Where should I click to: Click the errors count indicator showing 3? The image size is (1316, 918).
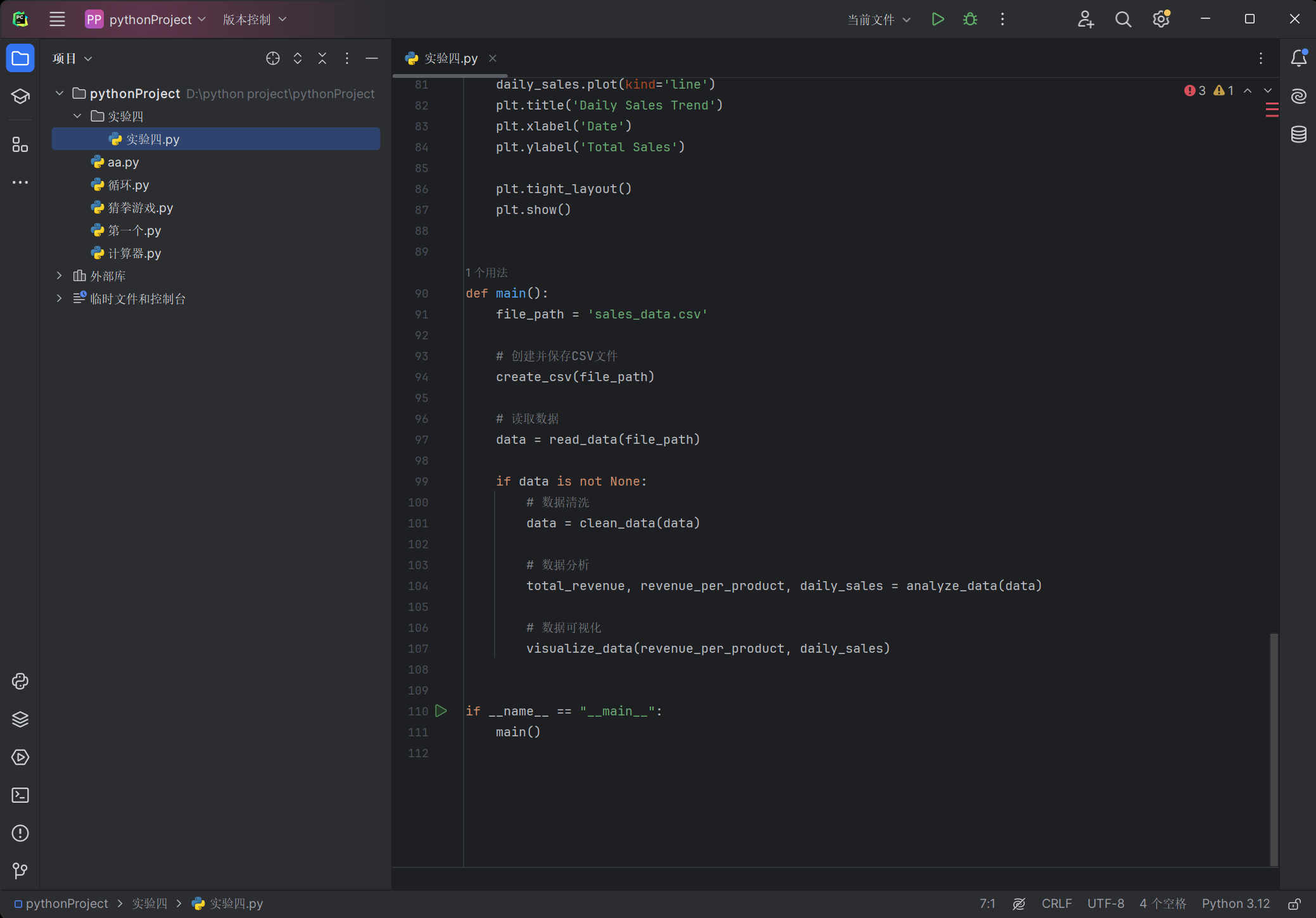(x=1195, y=91)
